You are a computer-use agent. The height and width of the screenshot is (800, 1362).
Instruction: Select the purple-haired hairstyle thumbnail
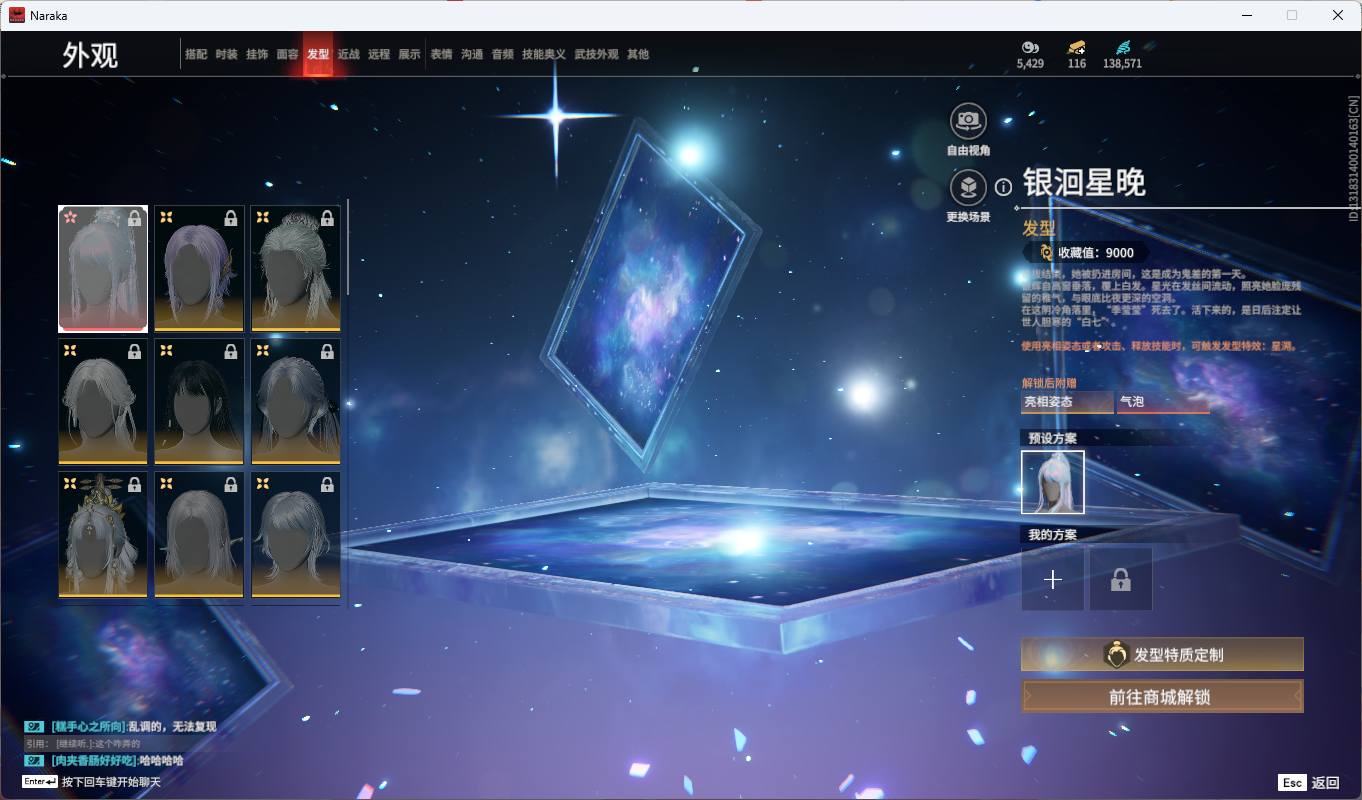click(x=199, y=268)
